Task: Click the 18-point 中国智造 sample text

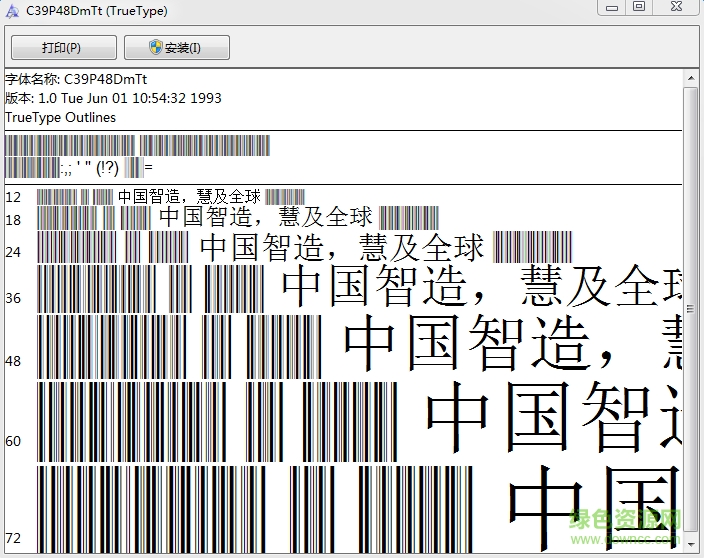Action: [x=266, y=217]
